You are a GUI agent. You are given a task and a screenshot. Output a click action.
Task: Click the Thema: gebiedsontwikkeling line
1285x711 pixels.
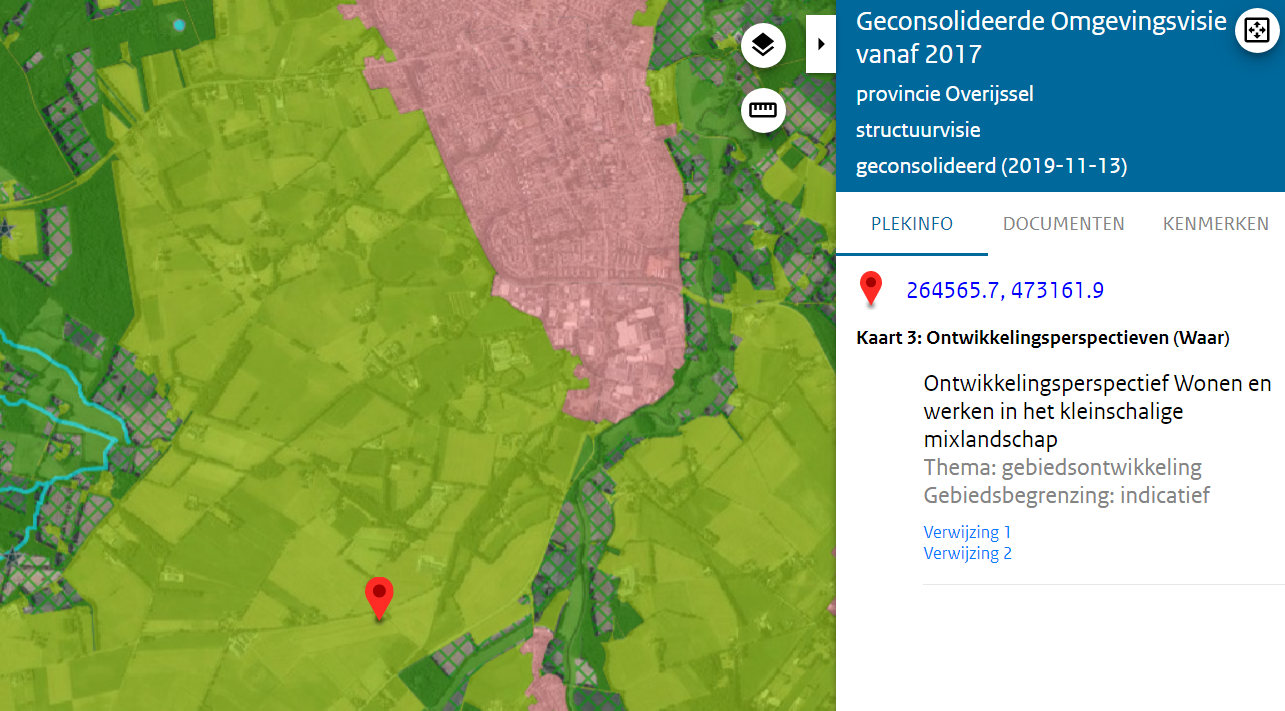(1062, 467)
